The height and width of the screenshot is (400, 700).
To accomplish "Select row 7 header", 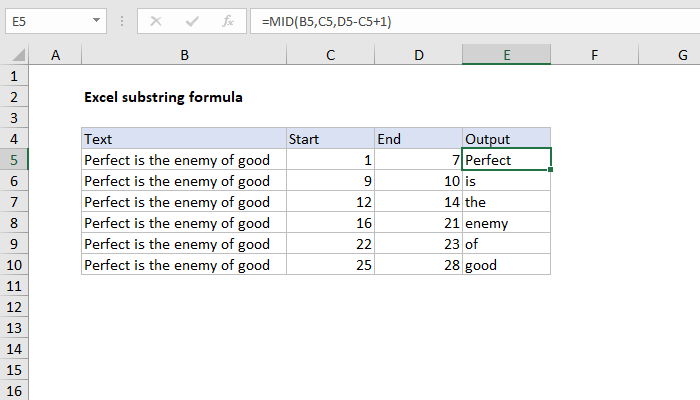I will pyautogui.click(x=14, y=202).
